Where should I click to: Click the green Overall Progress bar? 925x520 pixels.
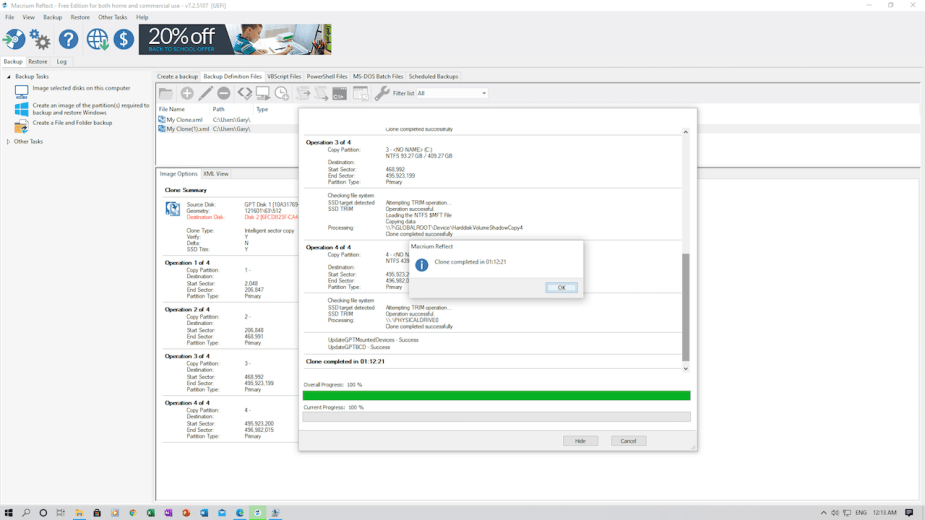click(496, 396)
